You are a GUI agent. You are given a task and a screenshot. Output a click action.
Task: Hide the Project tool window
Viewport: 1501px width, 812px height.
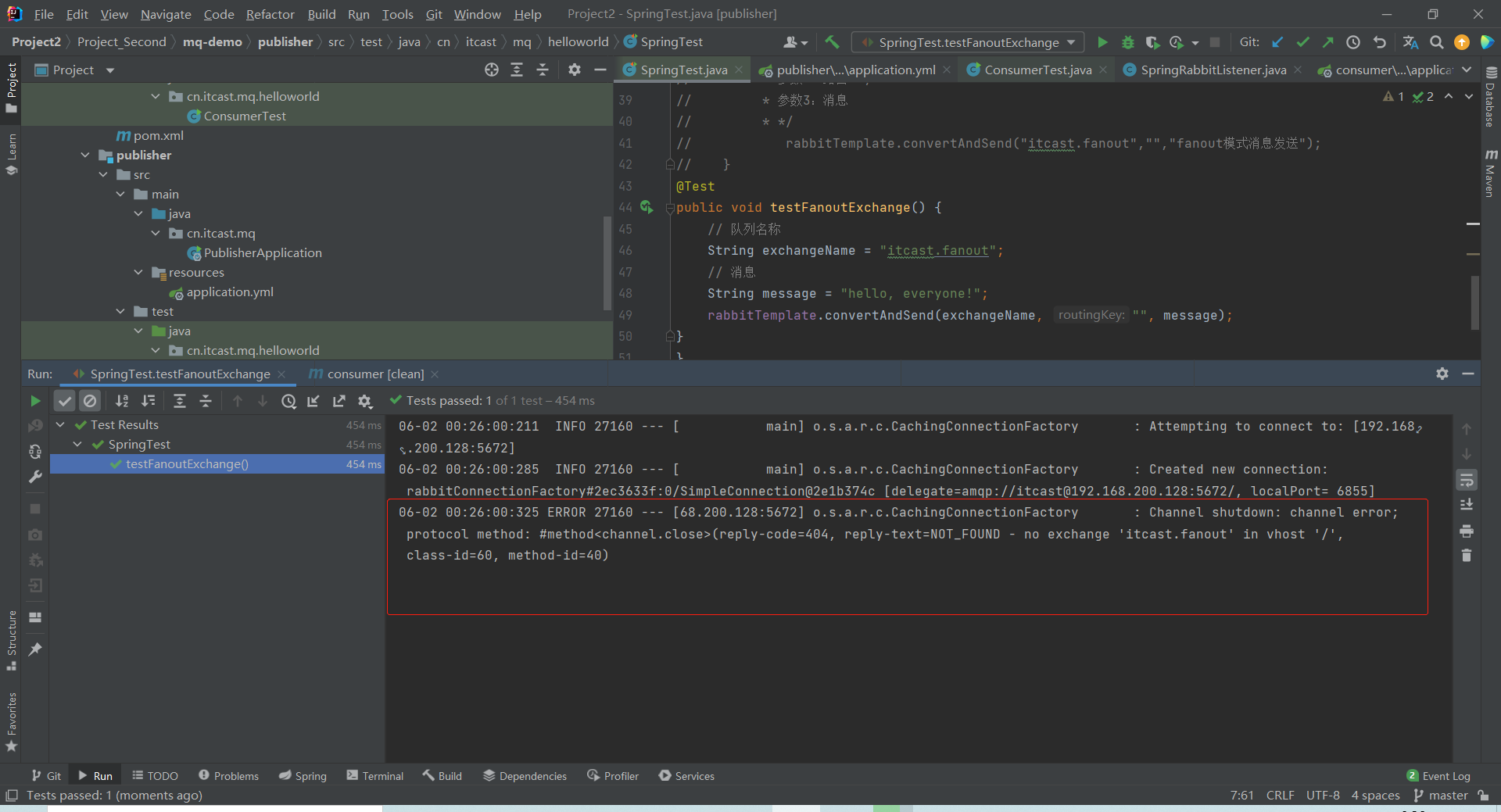click(x=600, y=70)
